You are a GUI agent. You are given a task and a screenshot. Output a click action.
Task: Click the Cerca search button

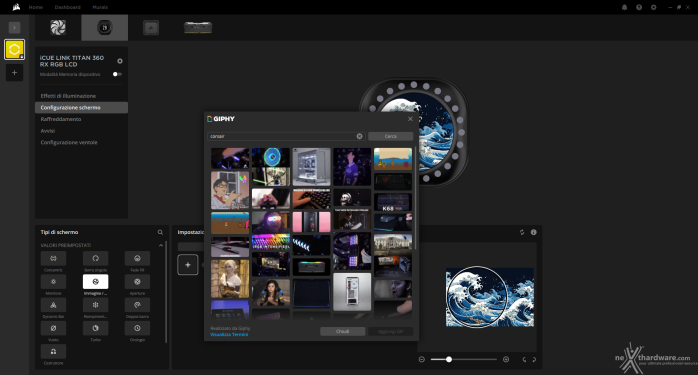(390, 136)
